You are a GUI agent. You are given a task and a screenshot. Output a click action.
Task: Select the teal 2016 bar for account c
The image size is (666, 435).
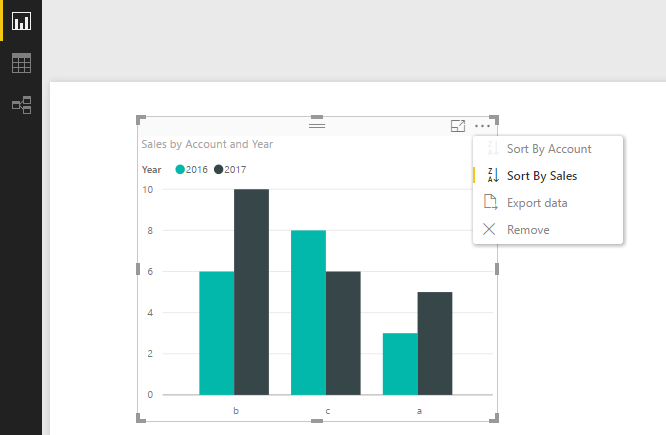[308, 313]
